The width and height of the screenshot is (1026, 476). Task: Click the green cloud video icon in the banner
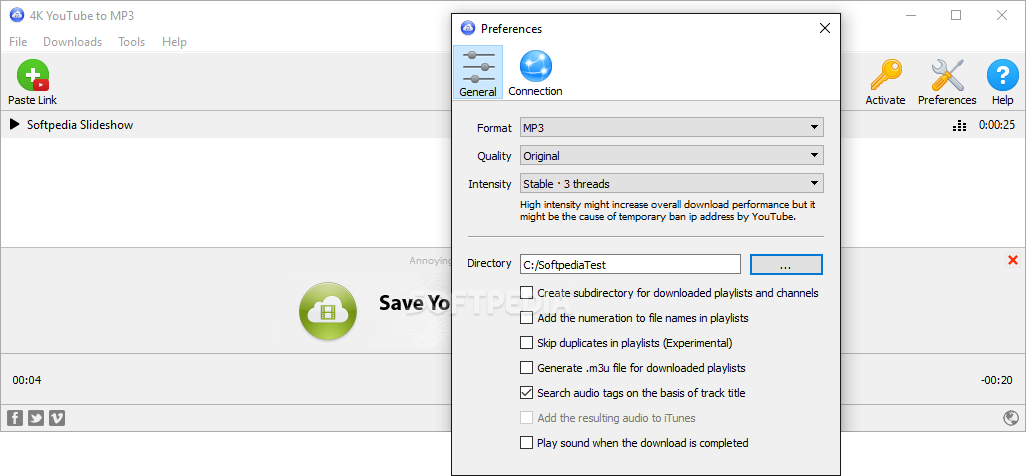(328, 311)
